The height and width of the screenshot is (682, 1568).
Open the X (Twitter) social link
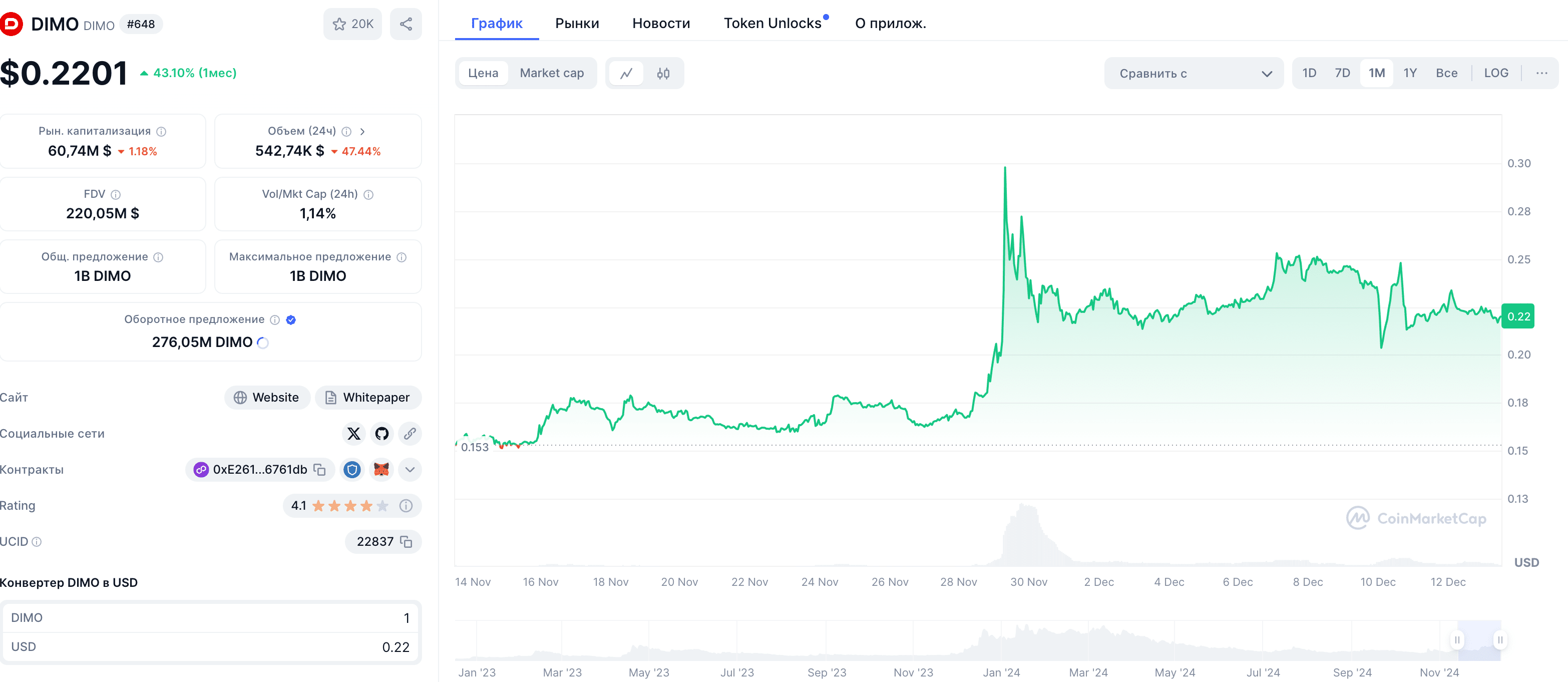[x=353, y=434]
